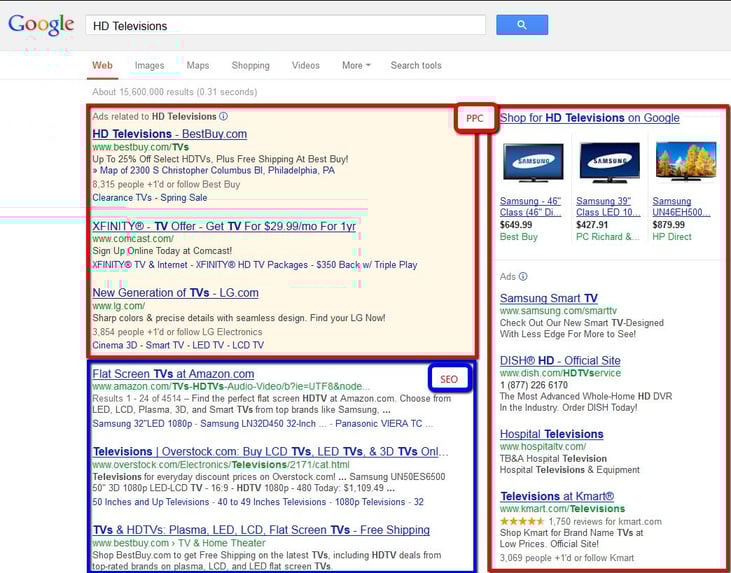Switch to the Shopping tab
The height and width of the screenshot is (573, 731).
250,65
